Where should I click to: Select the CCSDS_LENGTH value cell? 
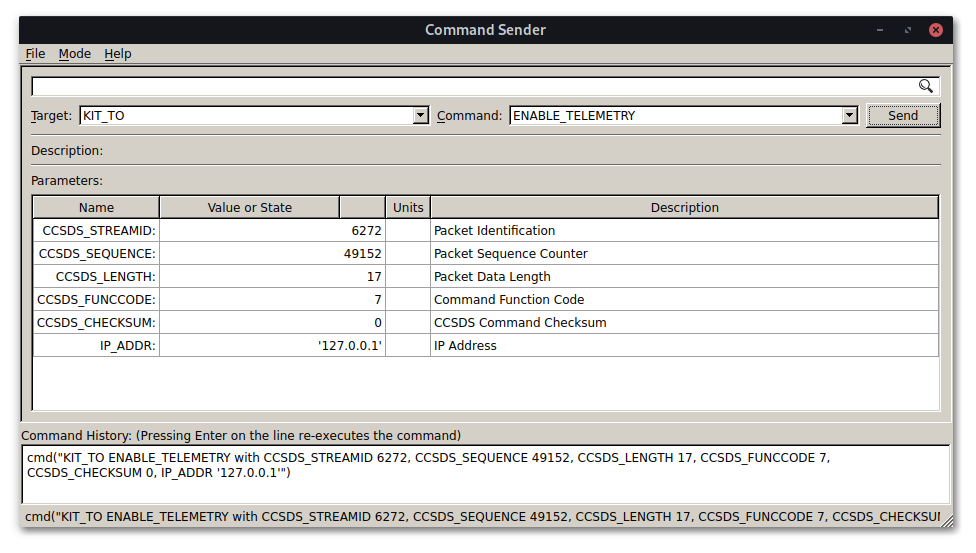coord(272,277)
